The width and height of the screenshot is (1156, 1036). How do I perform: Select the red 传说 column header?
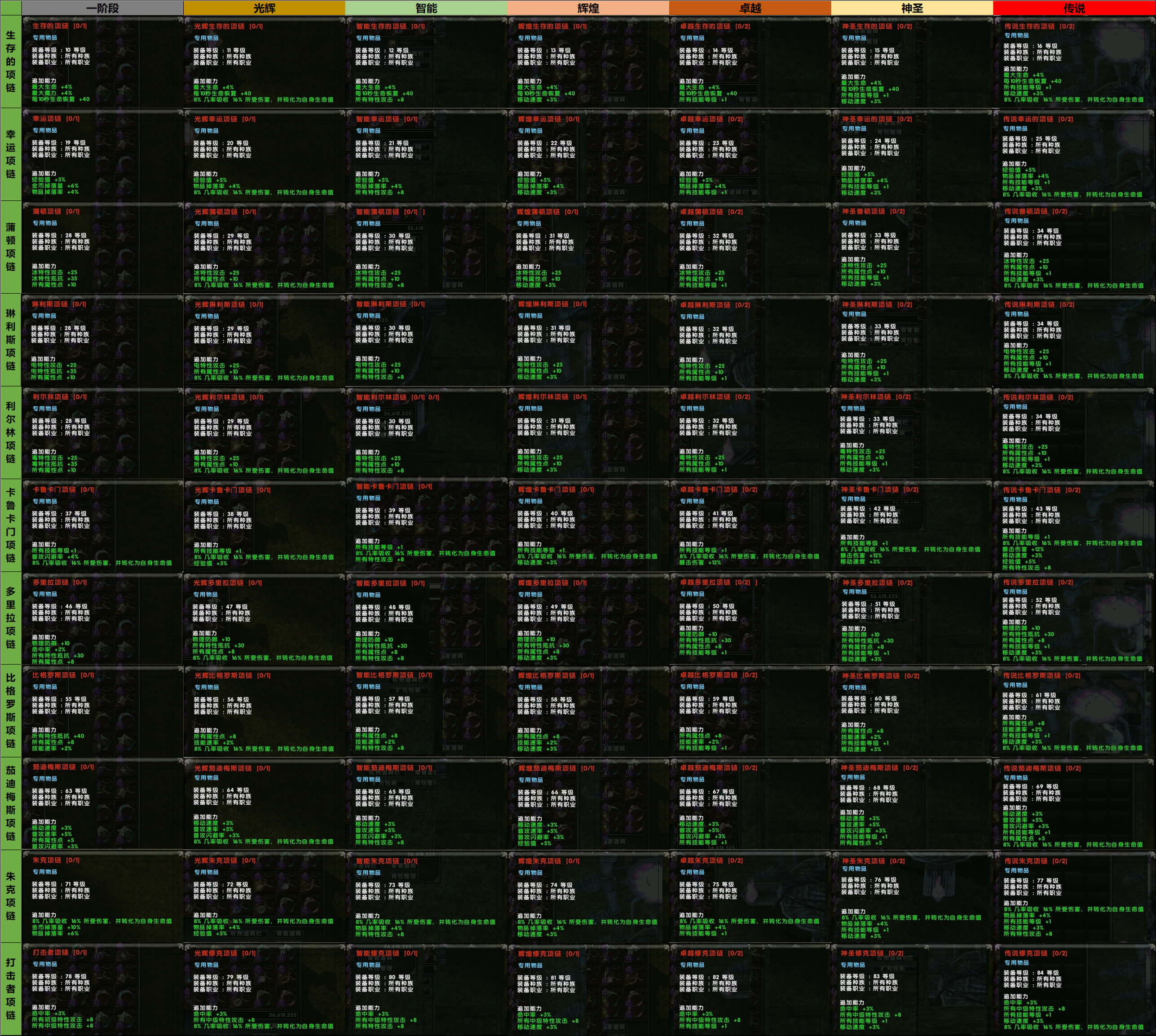pyautogui.click(x=1074, y=8)
